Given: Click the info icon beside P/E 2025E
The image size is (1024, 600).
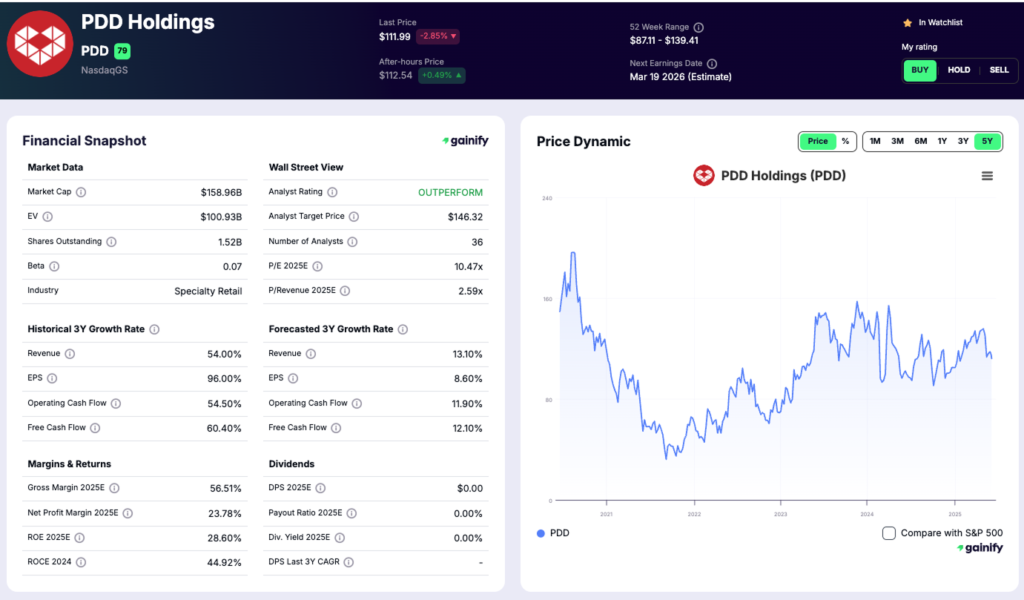Looking at the screenshot, I should point(318,266).
